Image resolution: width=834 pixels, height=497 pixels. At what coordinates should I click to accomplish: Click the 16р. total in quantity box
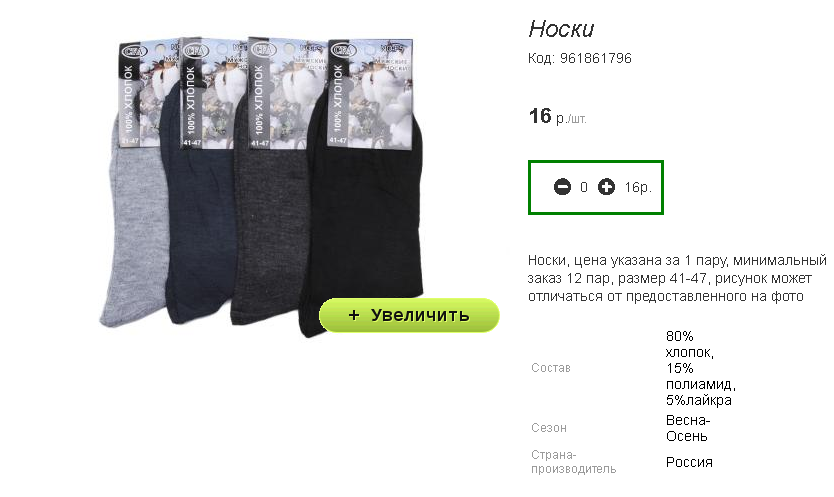coord(638,187)
